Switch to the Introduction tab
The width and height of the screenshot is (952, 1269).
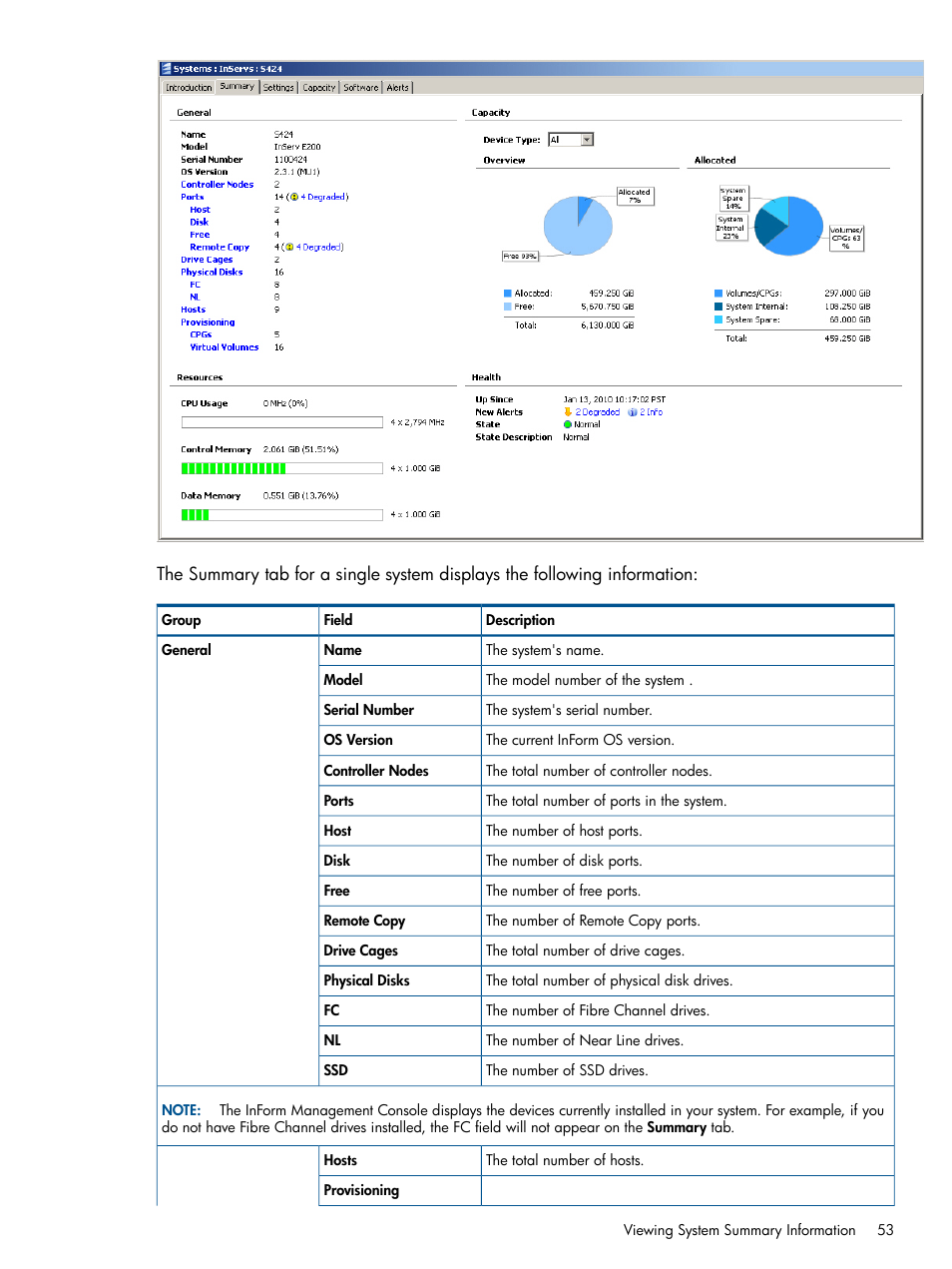click(190, 88)
